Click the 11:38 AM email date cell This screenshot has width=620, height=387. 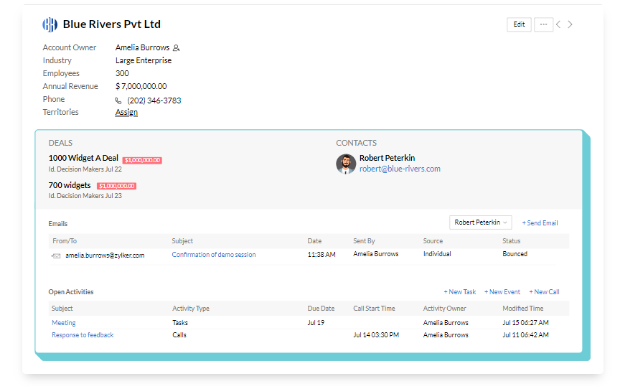[321, 255]
